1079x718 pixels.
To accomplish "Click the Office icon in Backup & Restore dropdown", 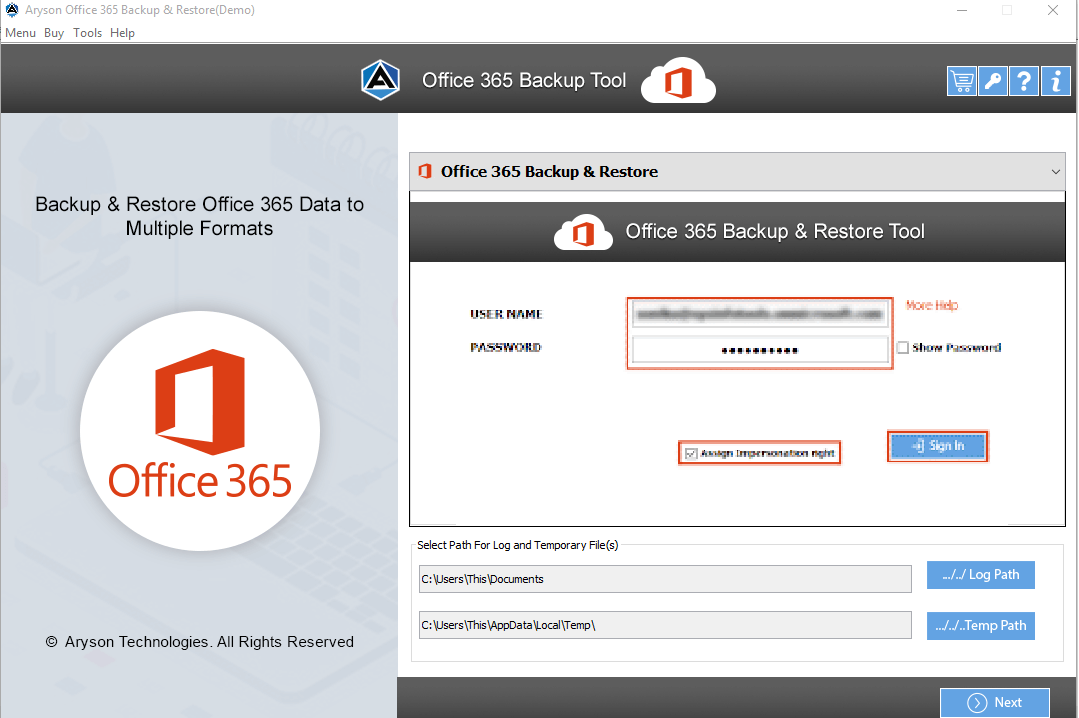I will pos(425,171).
